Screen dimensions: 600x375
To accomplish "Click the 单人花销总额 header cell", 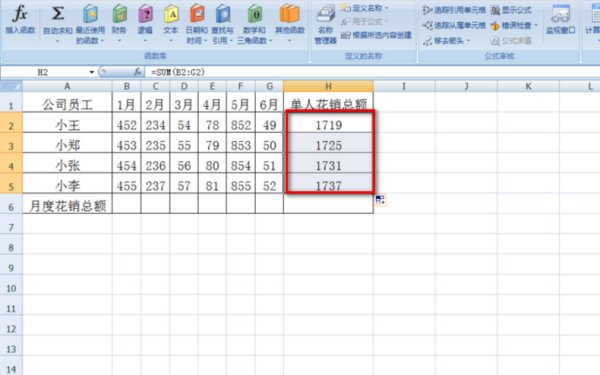I will [x=328, y=103].
